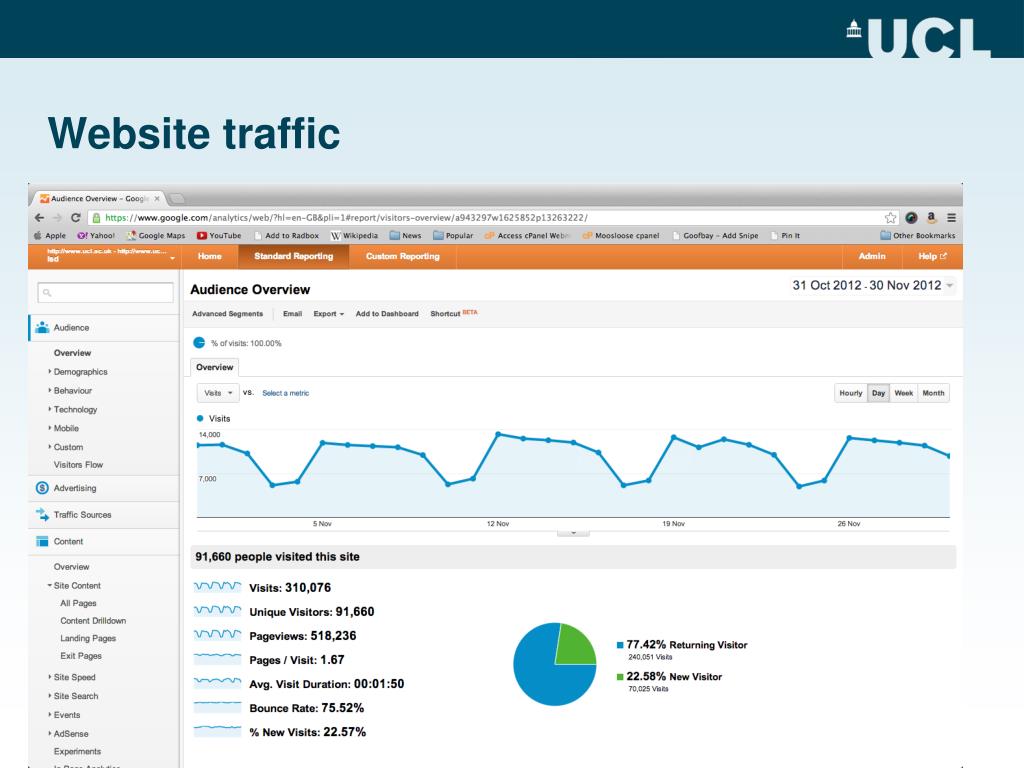Select the Custom Reporting tab
Screen dimensions: 1024x768
point(402,256)
